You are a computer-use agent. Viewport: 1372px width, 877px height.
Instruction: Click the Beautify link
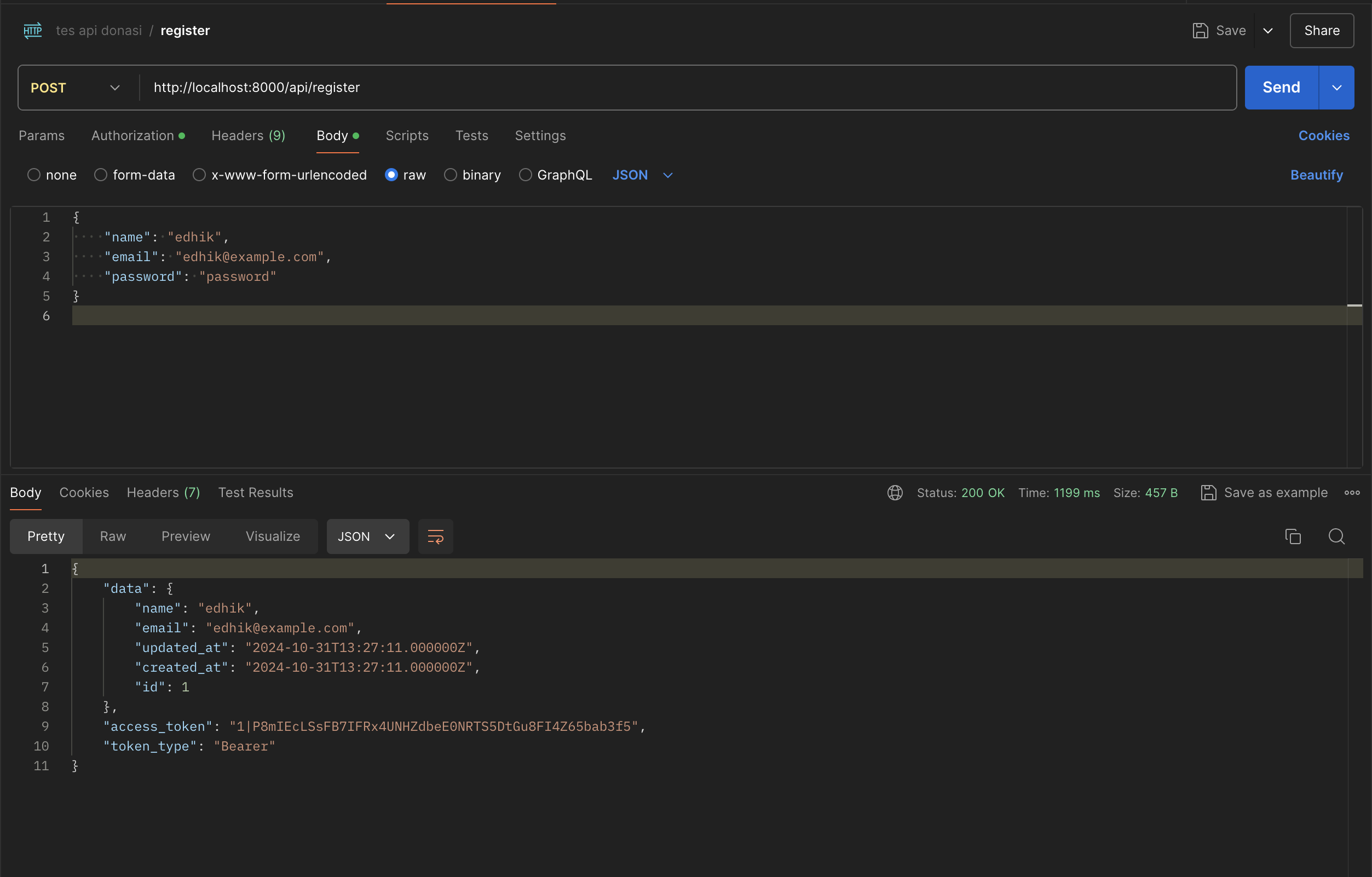1316,175
